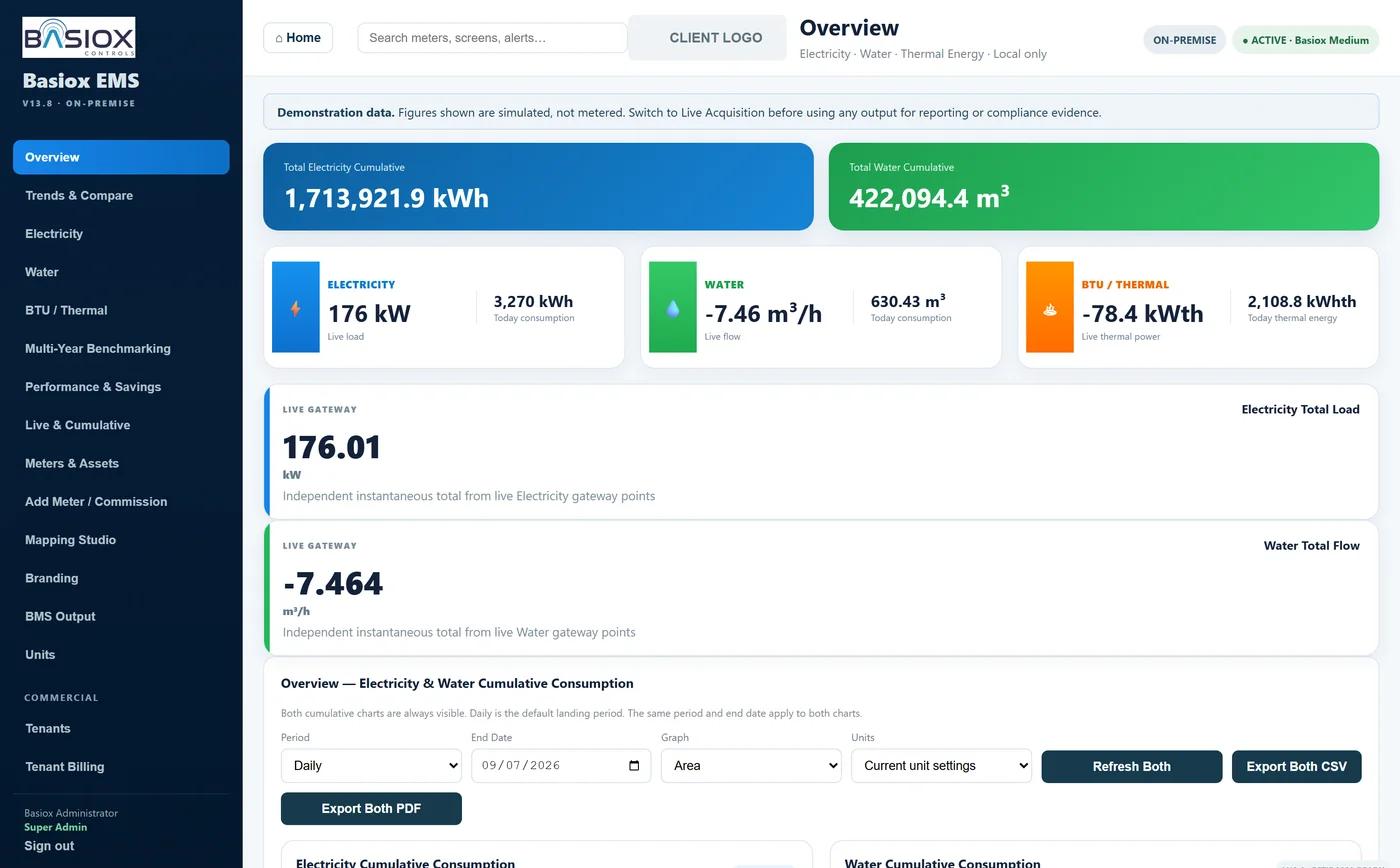The image size is (1400, 868).
Task: Click the CLIENT LOGO placeholder
Action: coord(708,38)
